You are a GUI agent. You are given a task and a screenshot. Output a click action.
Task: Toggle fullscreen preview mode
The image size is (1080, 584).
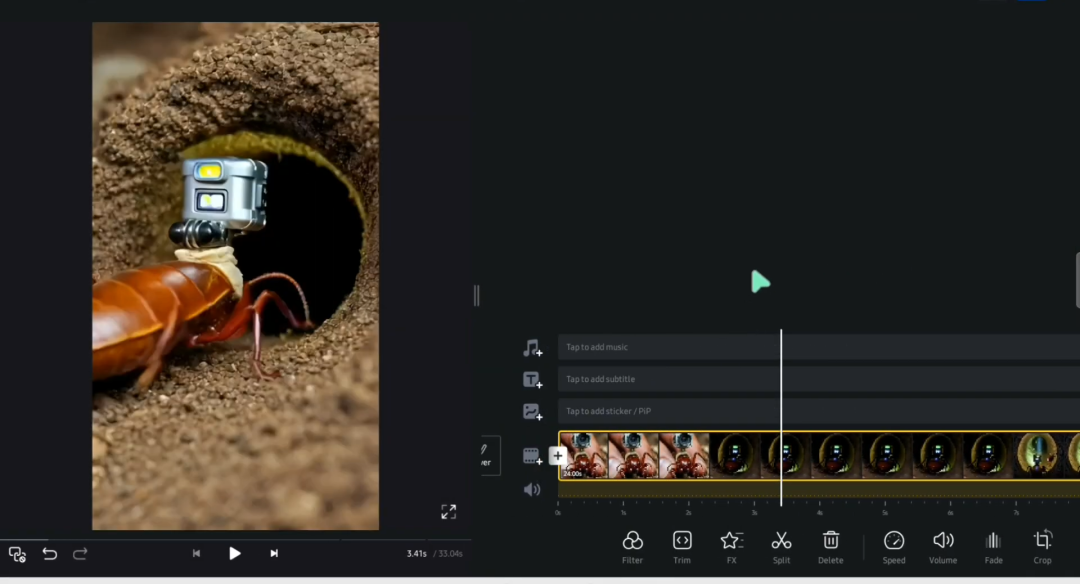pos(449,512)
